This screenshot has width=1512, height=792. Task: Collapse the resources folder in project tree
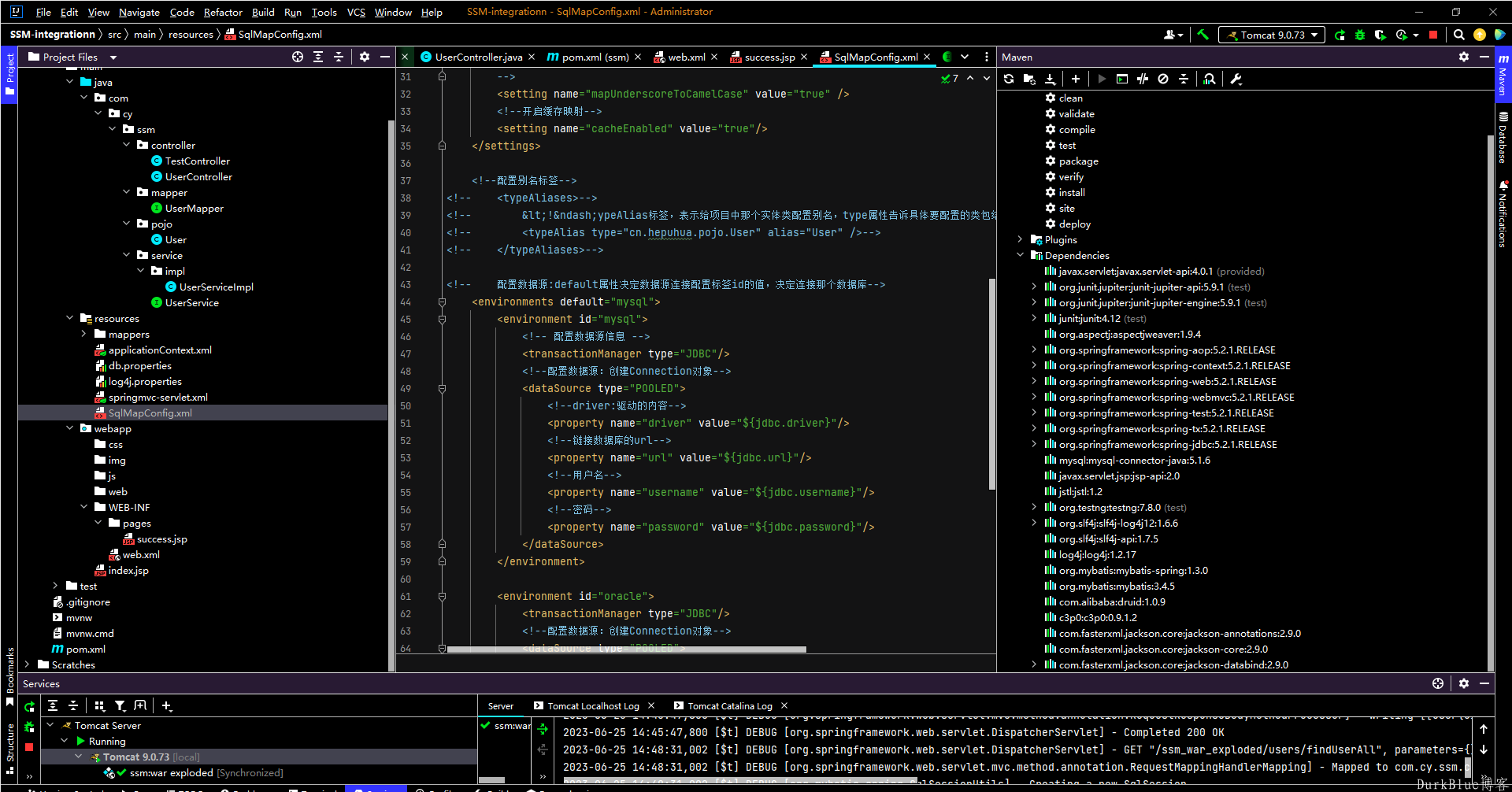click(x=70, y=318)
